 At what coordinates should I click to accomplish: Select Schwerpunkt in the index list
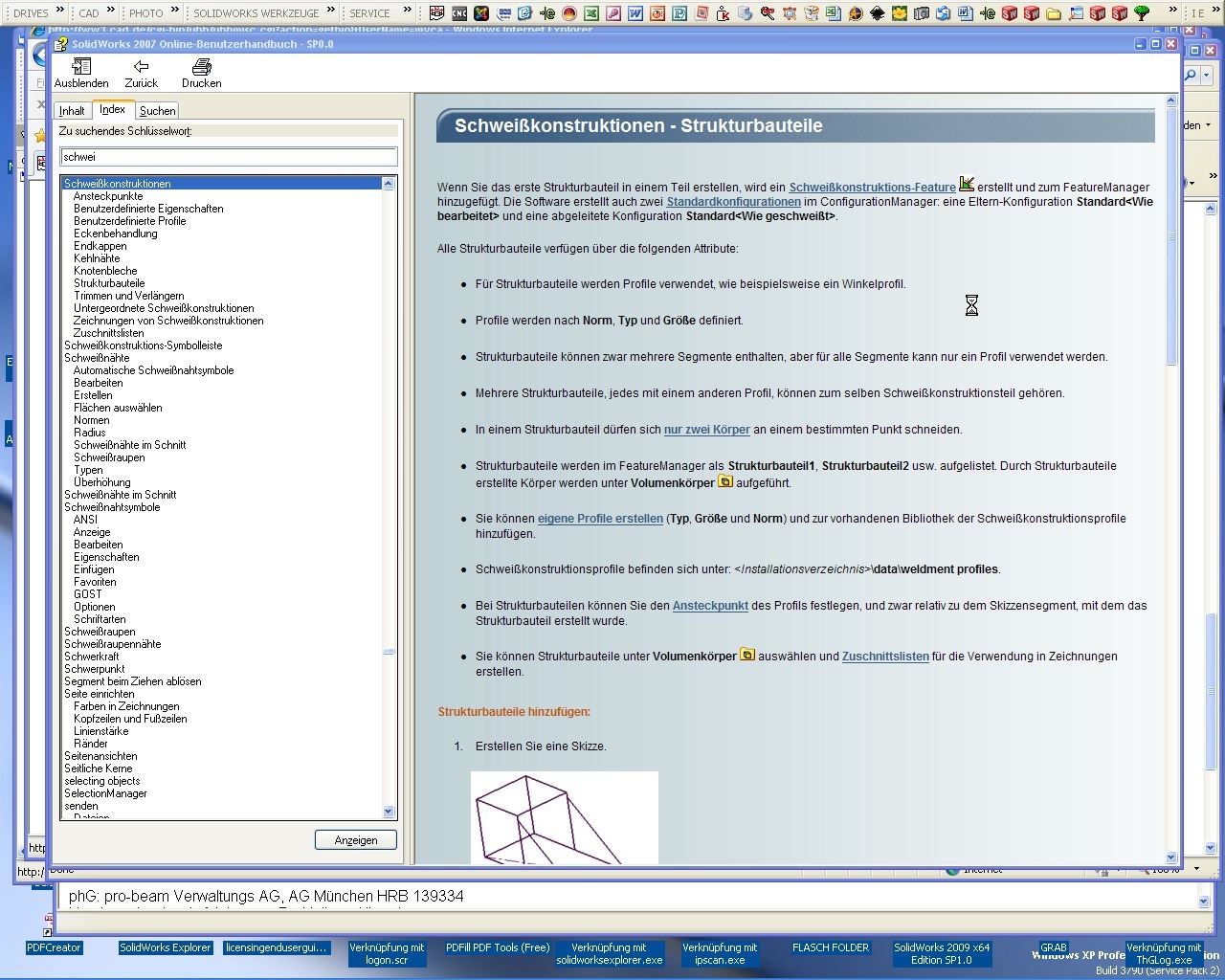point(95,669)
